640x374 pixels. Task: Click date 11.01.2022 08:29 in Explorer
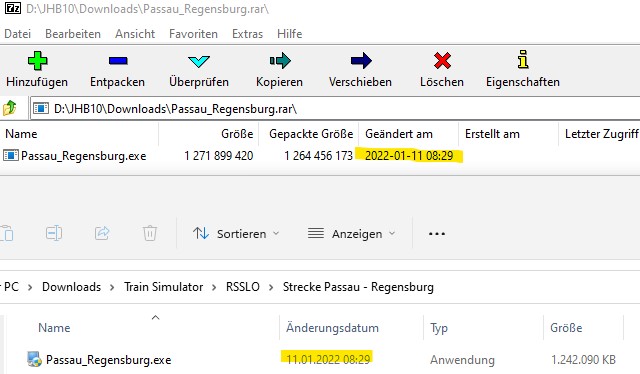click(328, 359)
